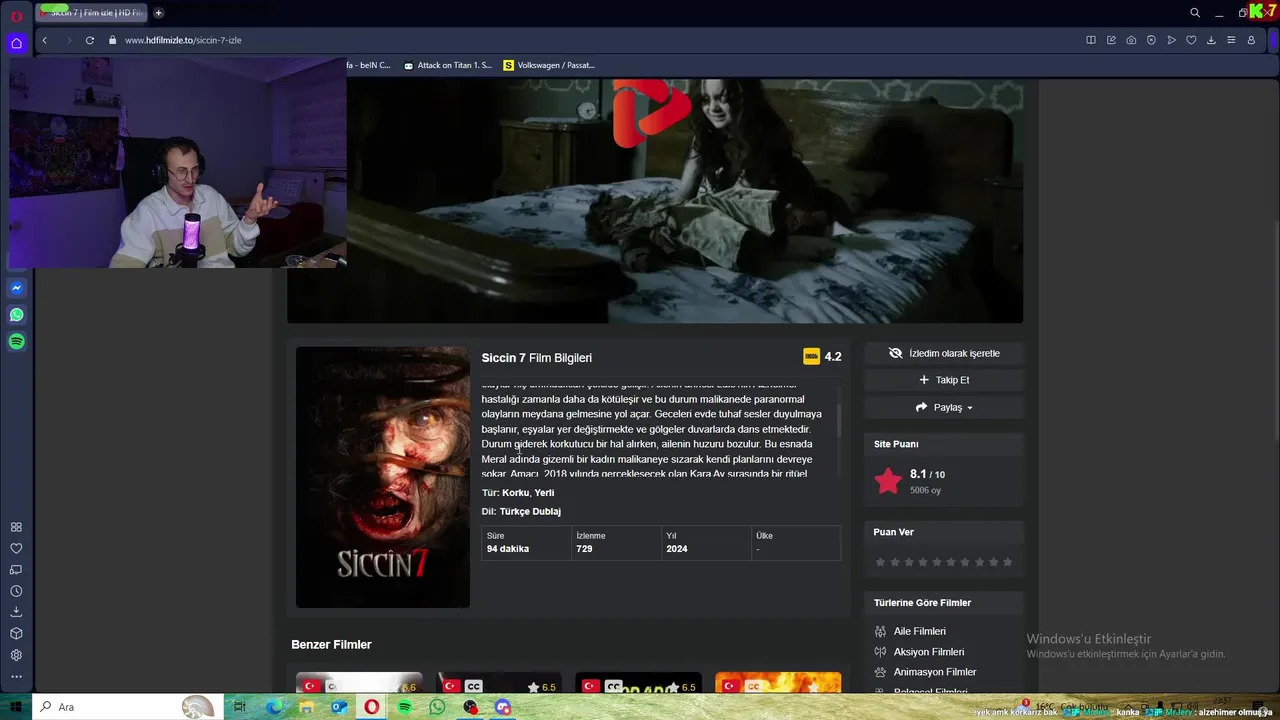Click the player play icon in toolbar

click(x=1171, y=40)
